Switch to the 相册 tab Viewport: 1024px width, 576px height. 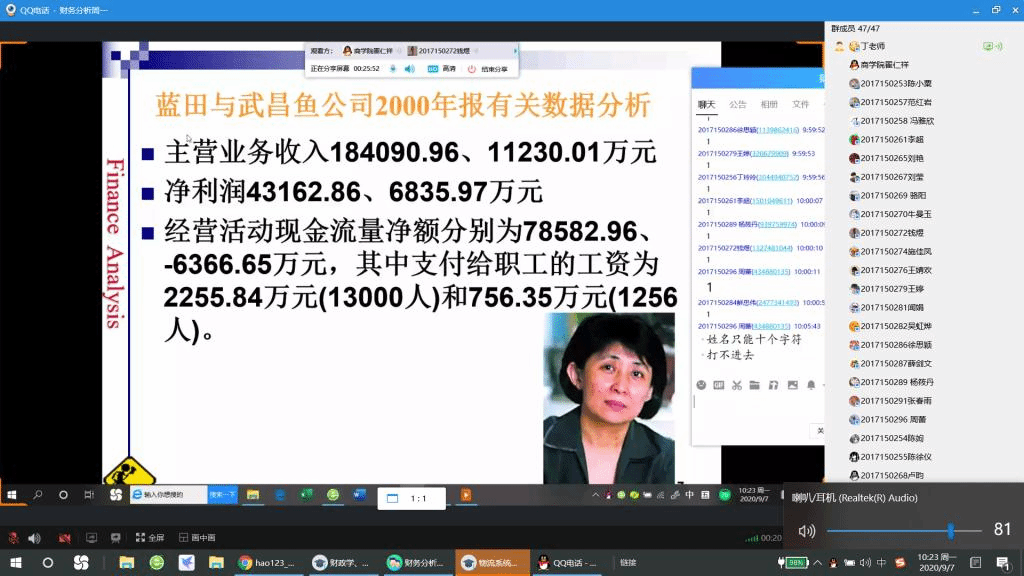pyautogui.click(x=768, y=104)
